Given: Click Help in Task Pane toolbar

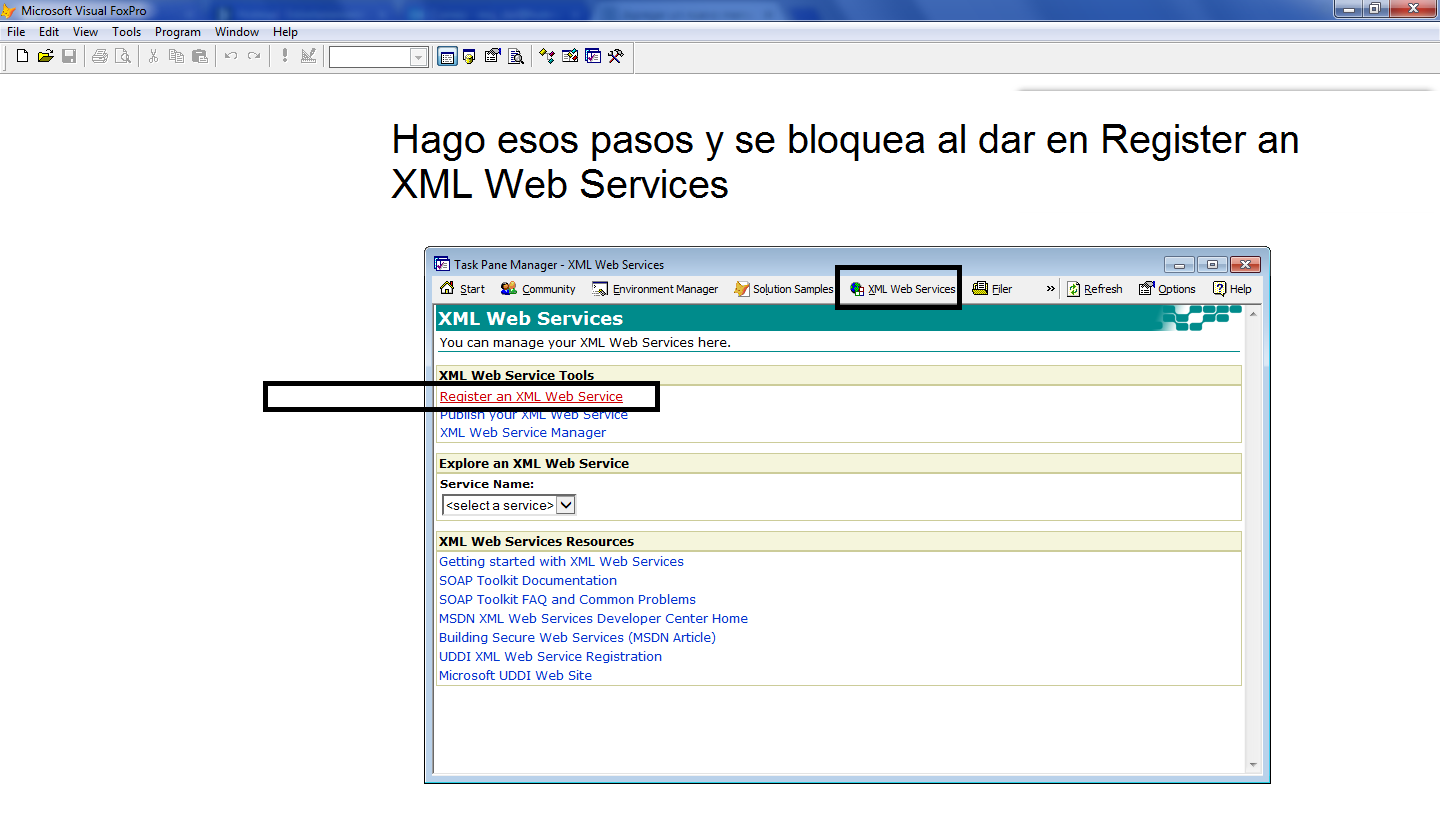Looking at the screenshot, I should tap(1232, 289).
